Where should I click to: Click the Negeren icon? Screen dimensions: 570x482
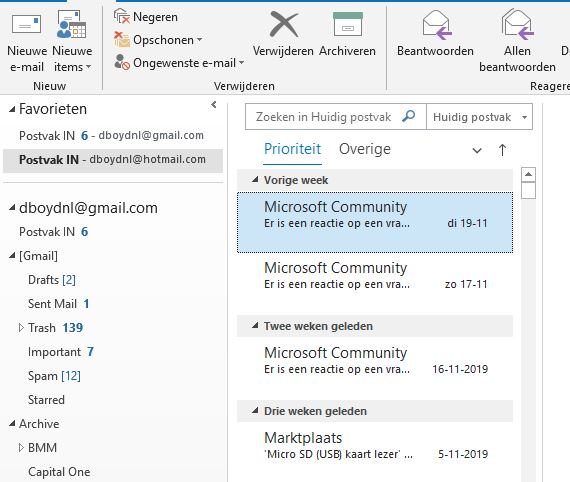coord(122,17)
